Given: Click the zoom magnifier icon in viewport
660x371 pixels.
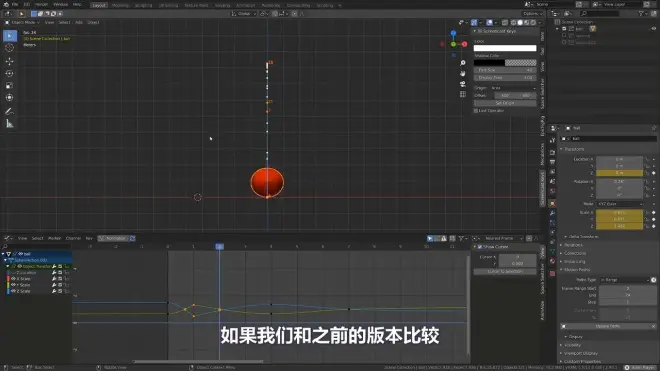Looking at the screenshot, I should (463, 63).
